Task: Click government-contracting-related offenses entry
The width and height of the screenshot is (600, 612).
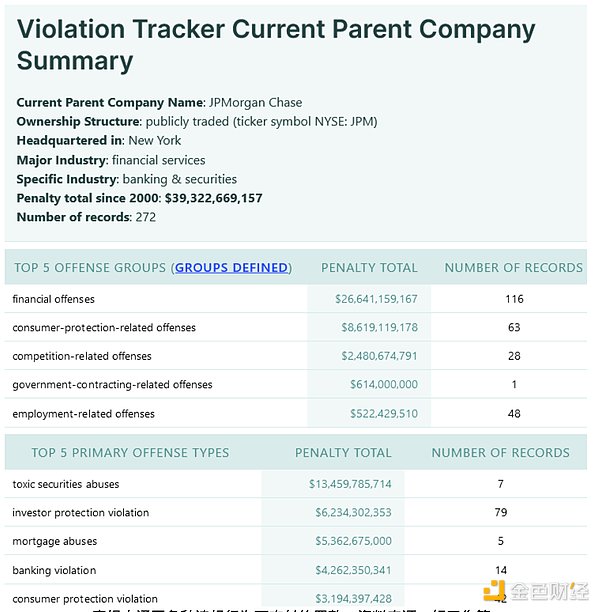Action: (112, 385)
